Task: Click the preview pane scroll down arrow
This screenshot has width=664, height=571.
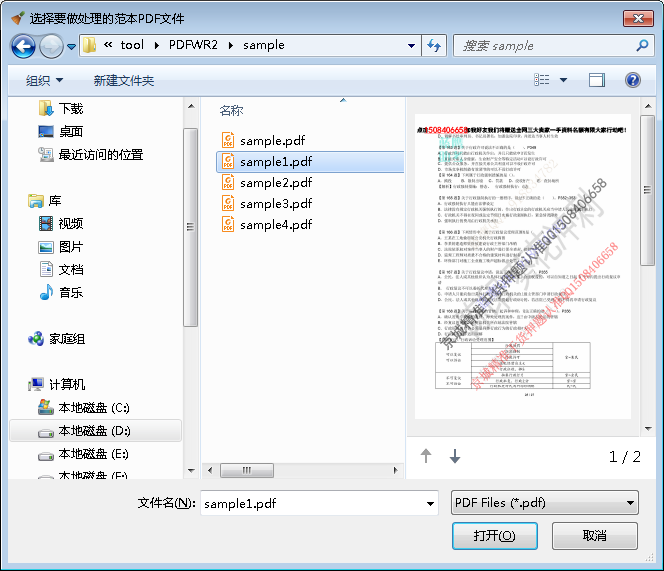Action: [648, 429]
